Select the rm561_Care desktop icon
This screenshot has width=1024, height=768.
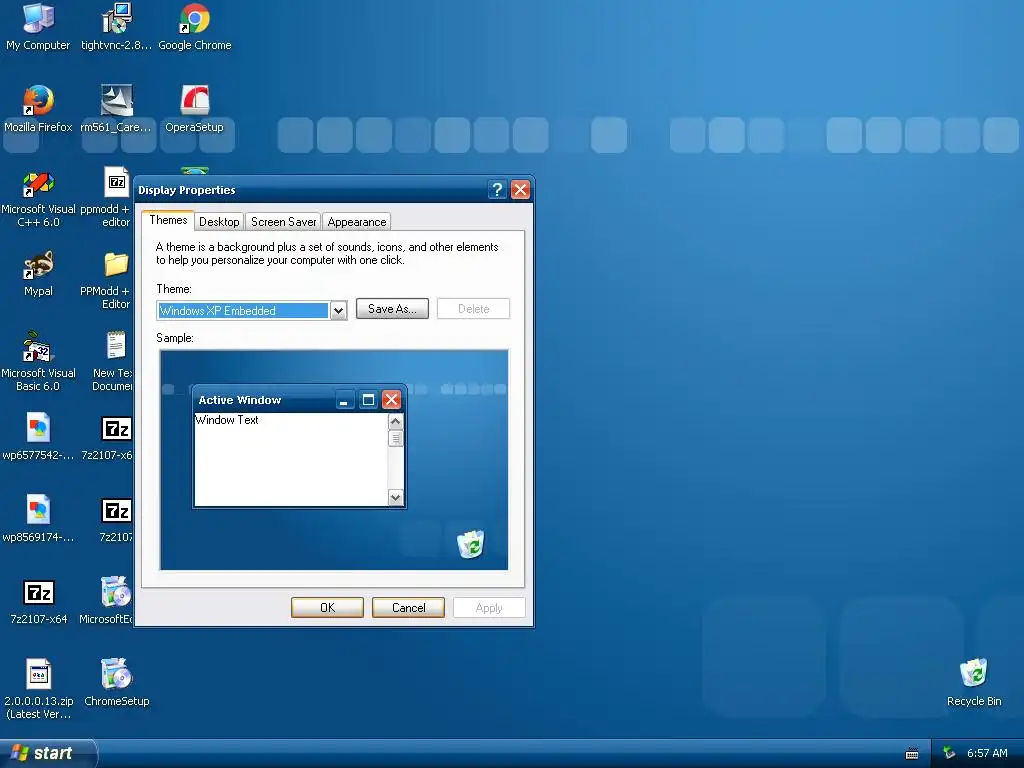click(116, 108)
